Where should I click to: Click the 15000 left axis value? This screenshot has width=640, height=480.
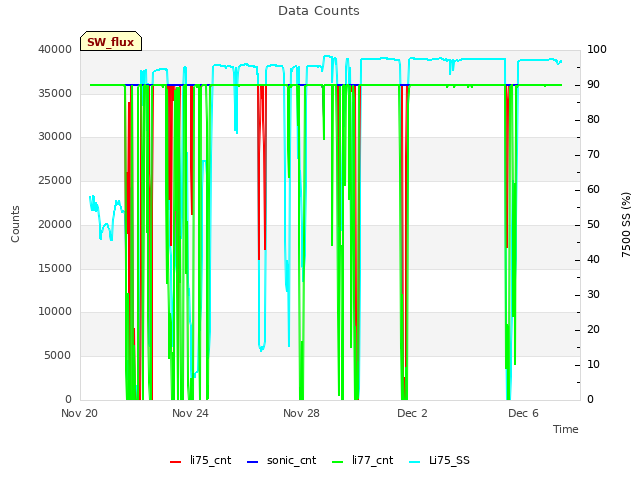coord(55,269)
